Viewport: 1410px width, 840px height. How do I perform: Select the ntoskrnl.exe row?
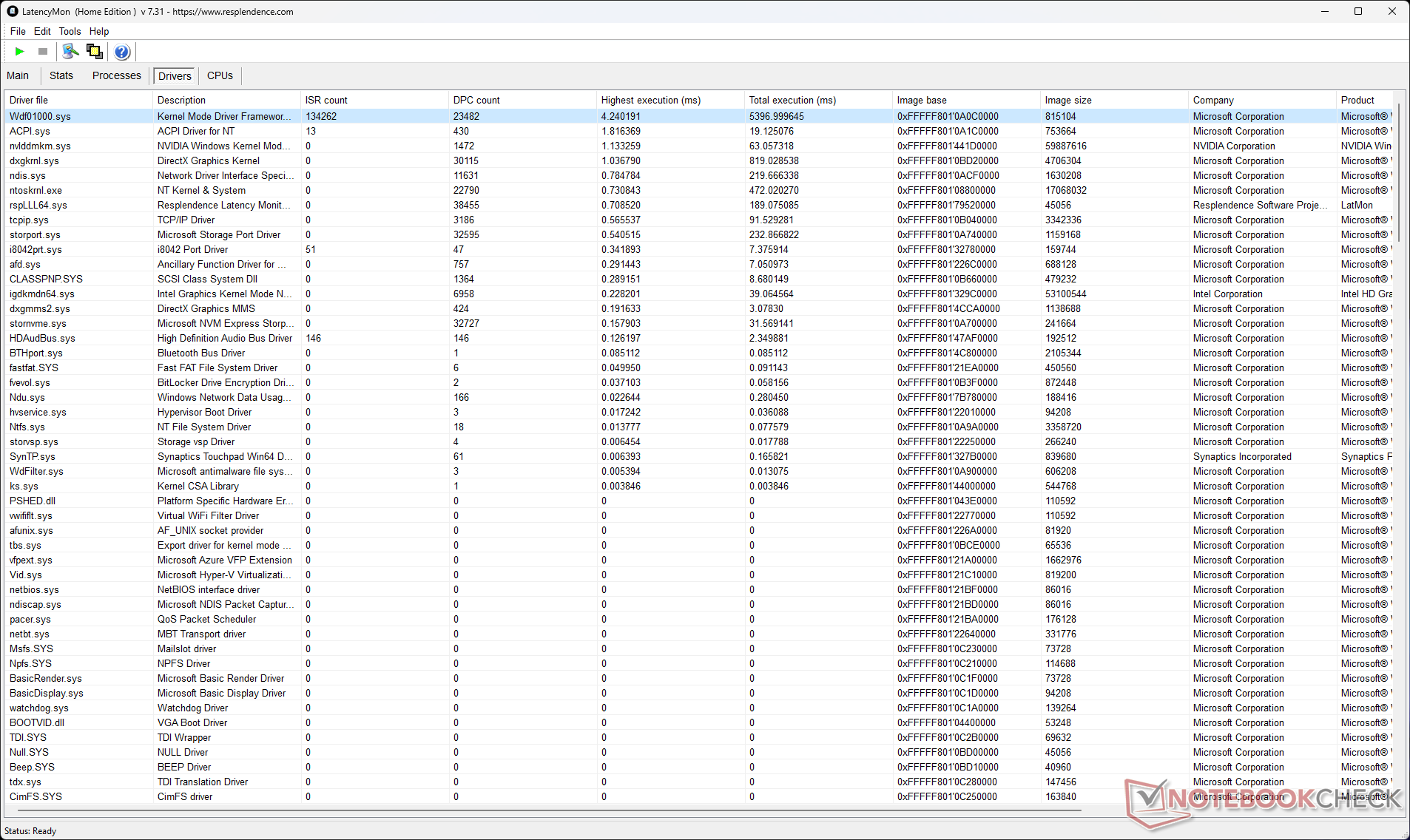[699, 190]
